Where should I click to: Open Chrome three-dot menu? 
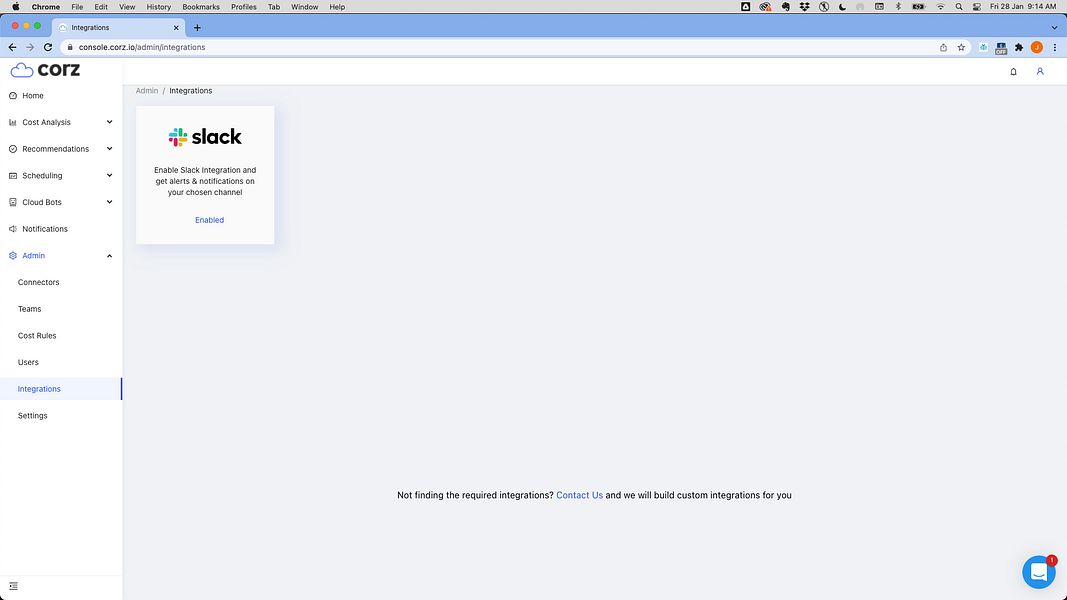[x=1055, y=47]
